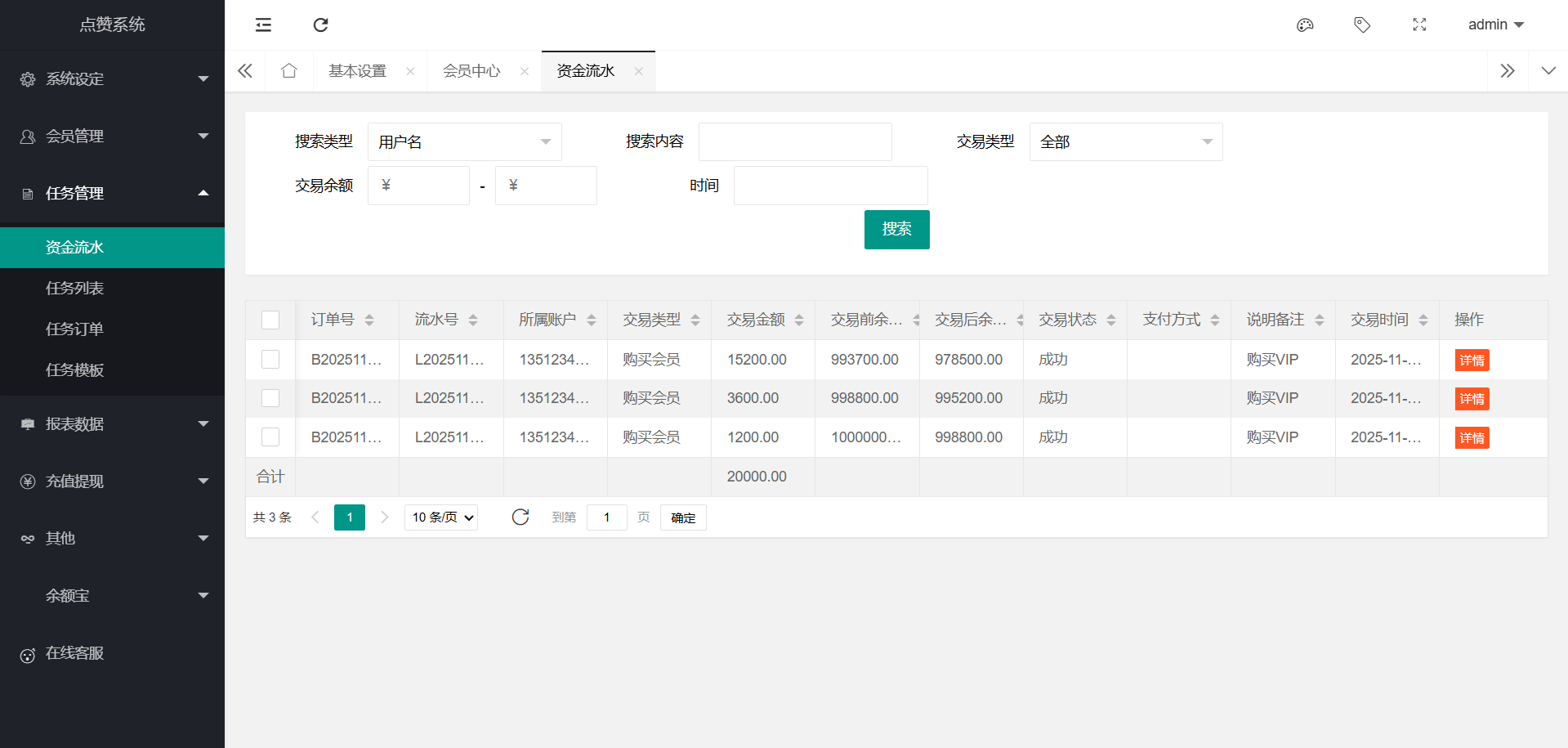The width and height of the screenshot is (1568, 748).
Task: Switch to the 会员中心 tab
Action: pos(471,71)
